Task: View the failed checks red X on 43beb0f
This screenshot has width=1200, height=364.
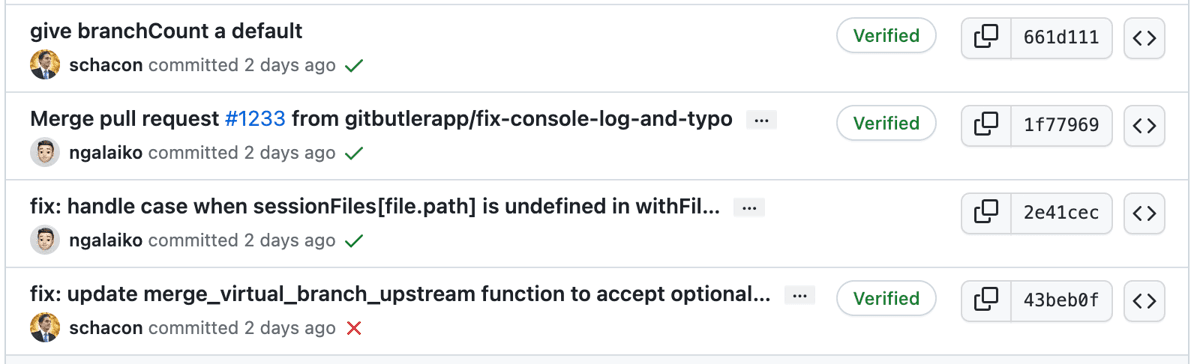Action: tap(353, 328)
